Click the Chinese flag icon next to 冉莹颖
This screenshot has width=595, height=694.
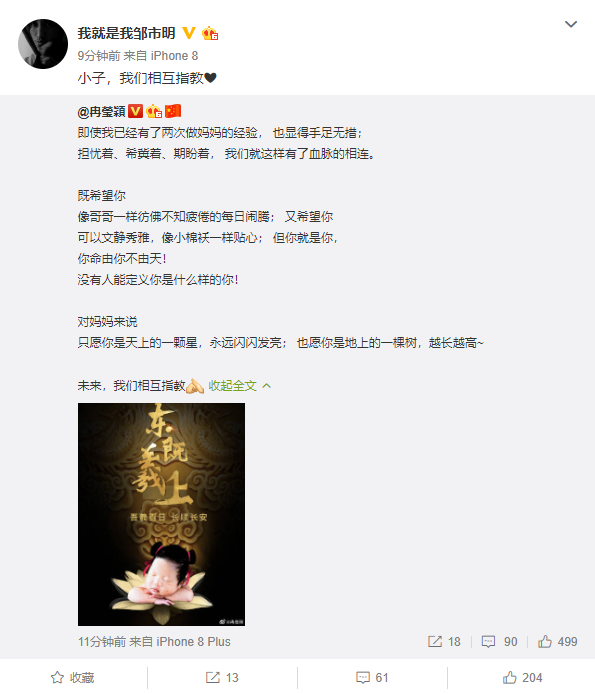coord(173,111)
